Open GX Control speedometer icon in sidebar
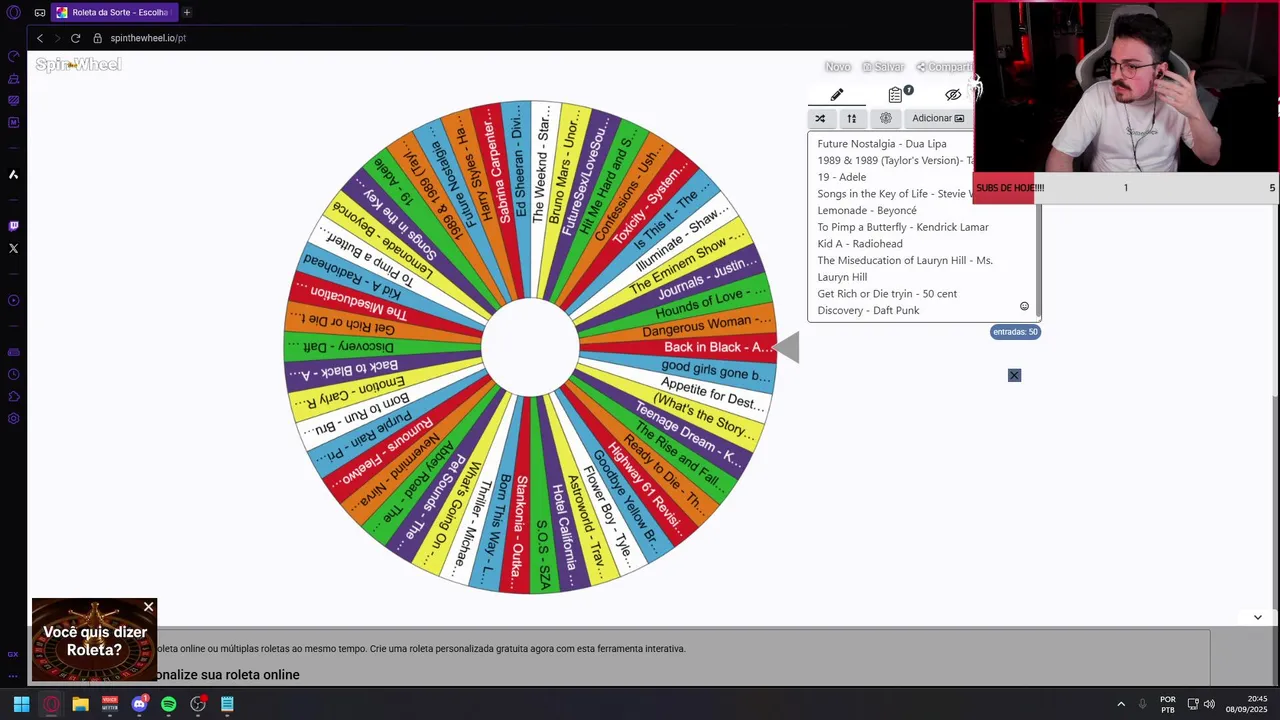This screenshot has height=720, width=1280. coord(13,56)
